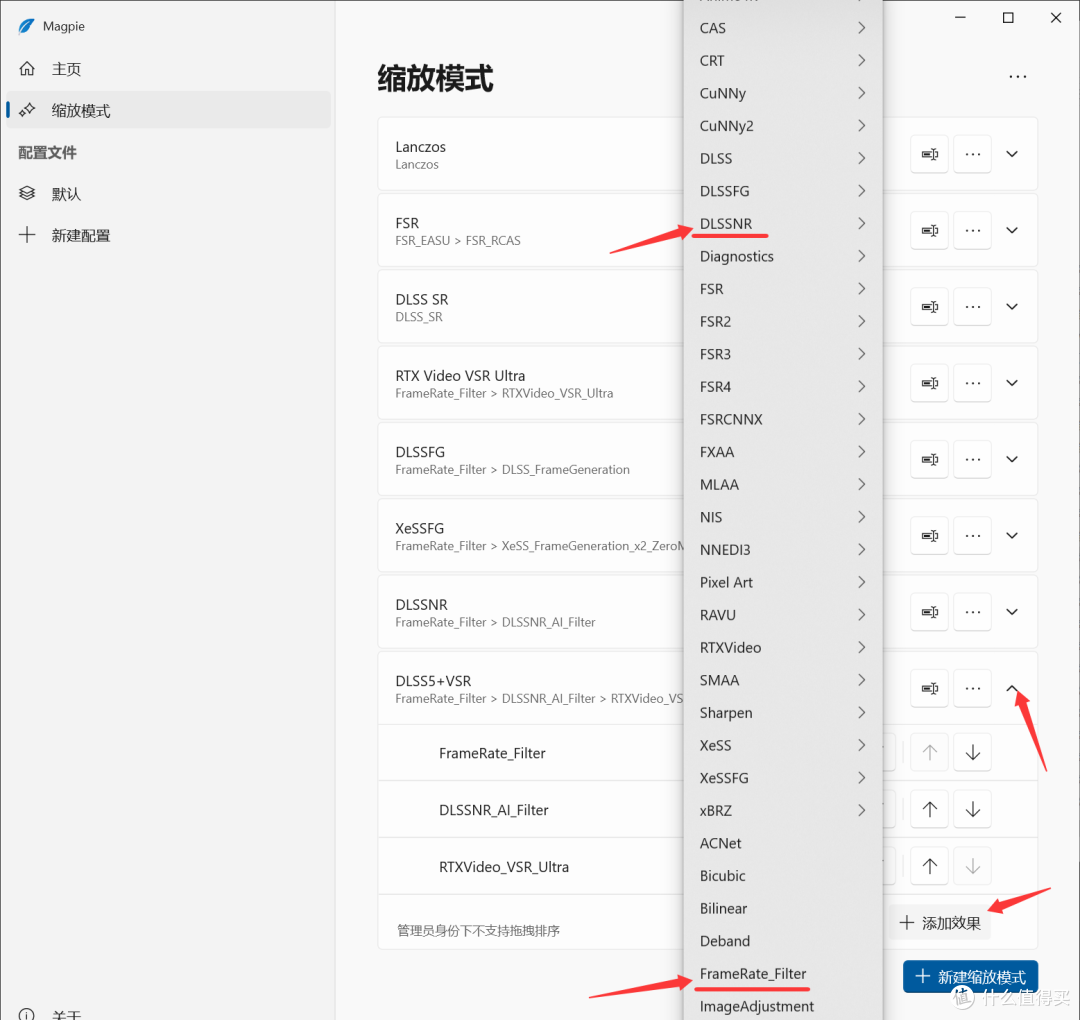Open the FSR4 submenu
The image size is (1080, 1020).
783,387
